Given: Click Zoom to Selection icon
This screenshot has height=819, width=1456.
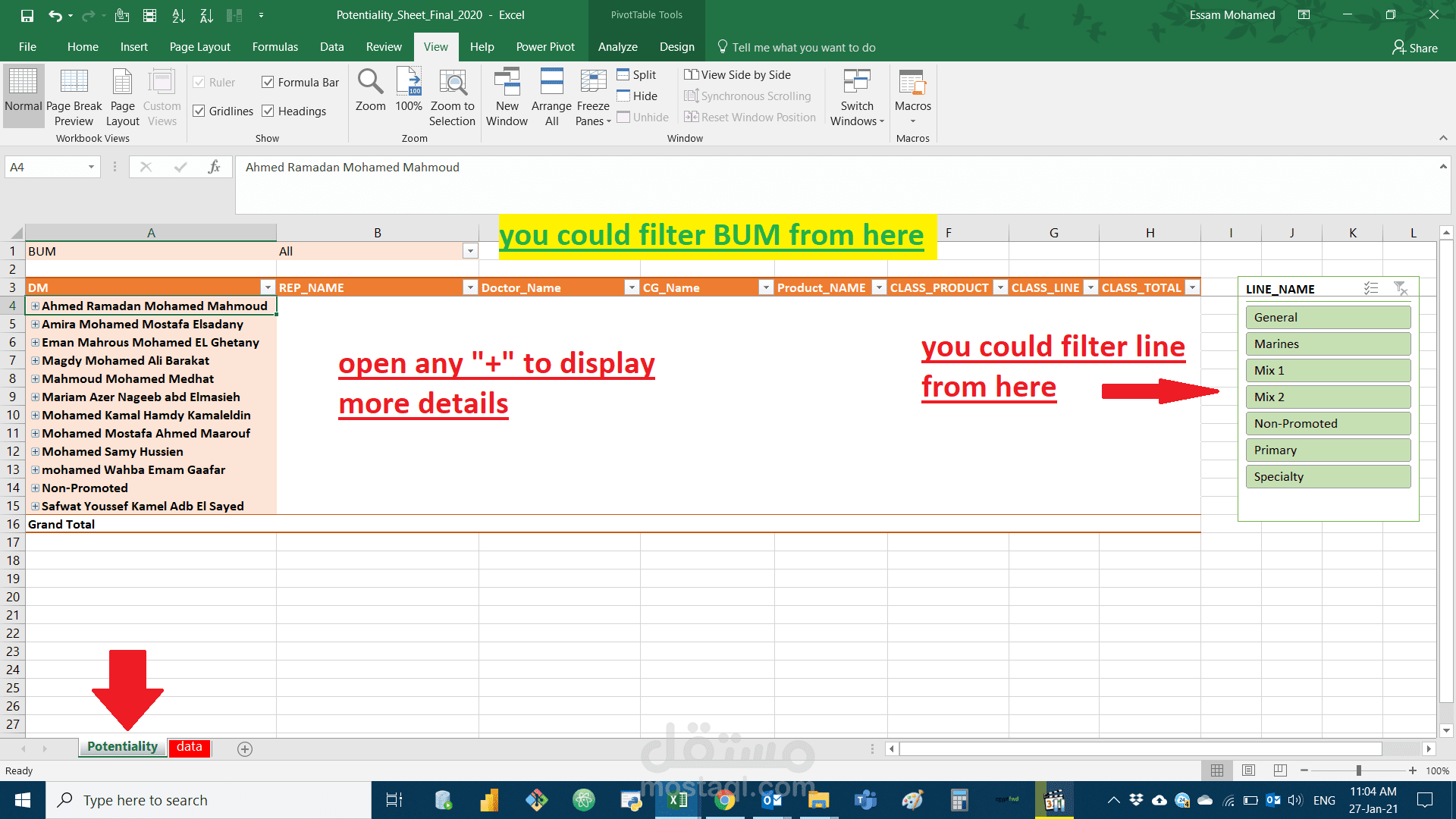Looking at the screenshot, I should tap(452, 82).
